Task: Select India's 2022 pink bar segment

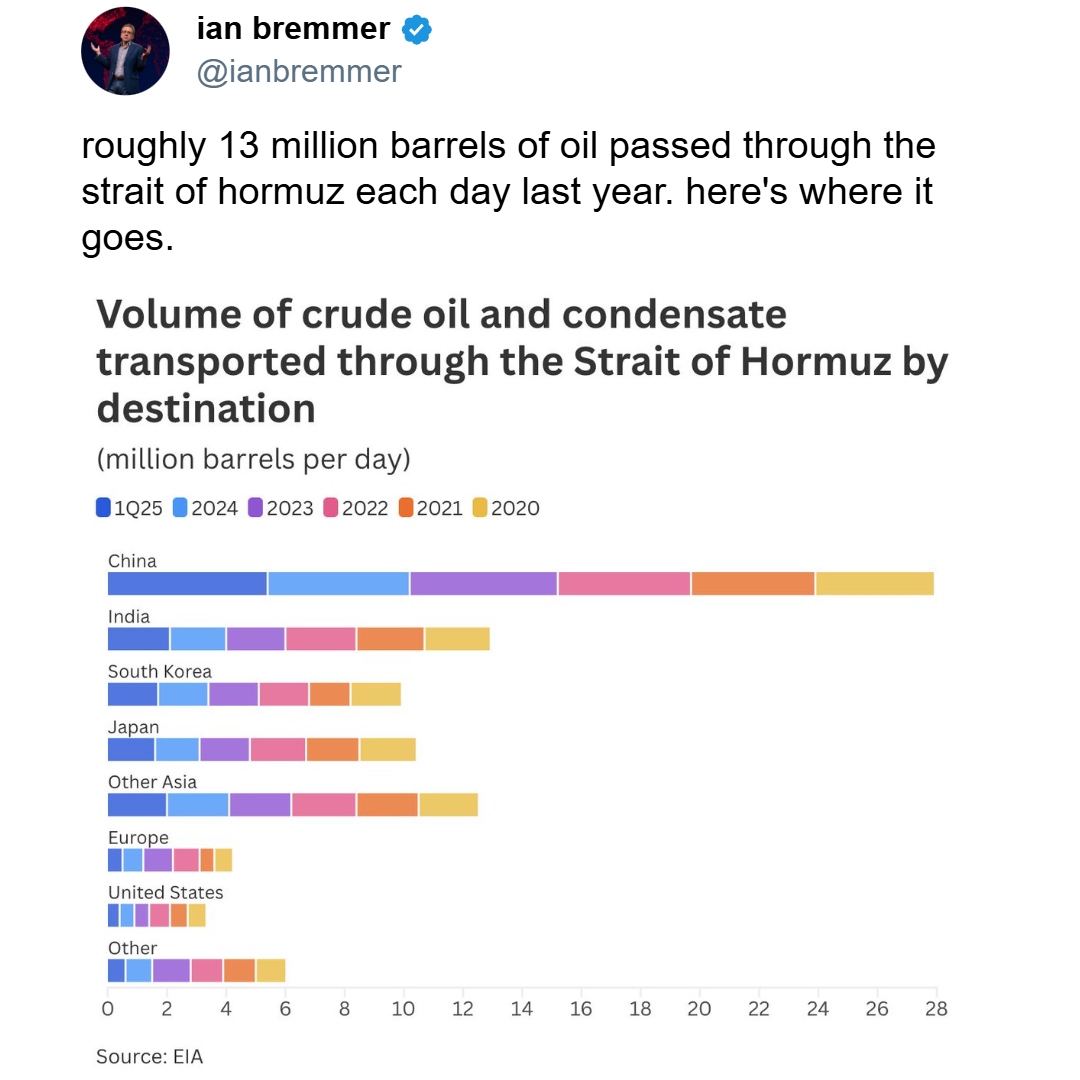Action: [321, 638]
